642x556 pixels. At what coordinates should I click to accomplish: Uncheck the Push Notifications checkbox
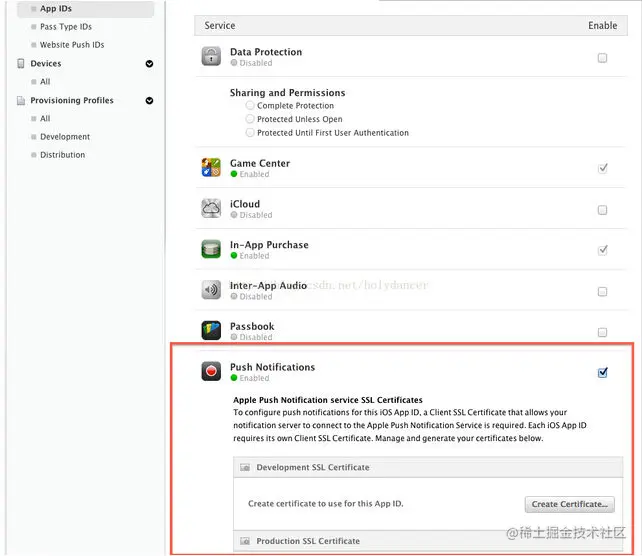(602, 373)
